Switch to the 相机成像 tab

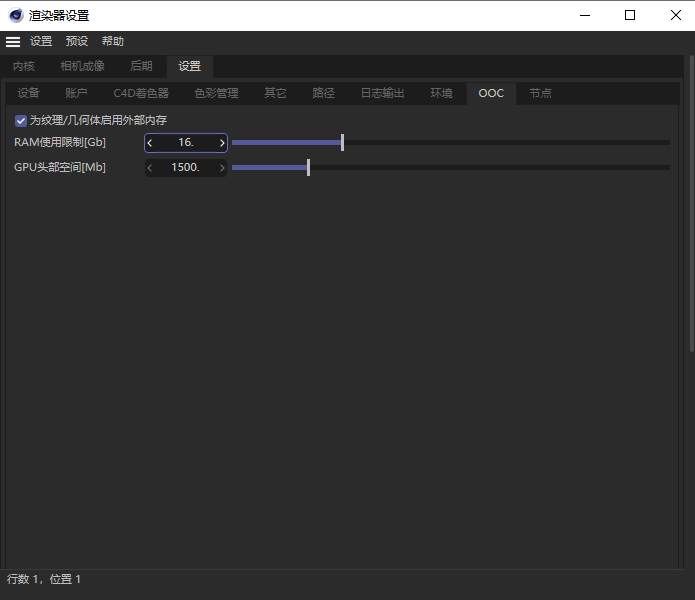[x=82, y=67]
